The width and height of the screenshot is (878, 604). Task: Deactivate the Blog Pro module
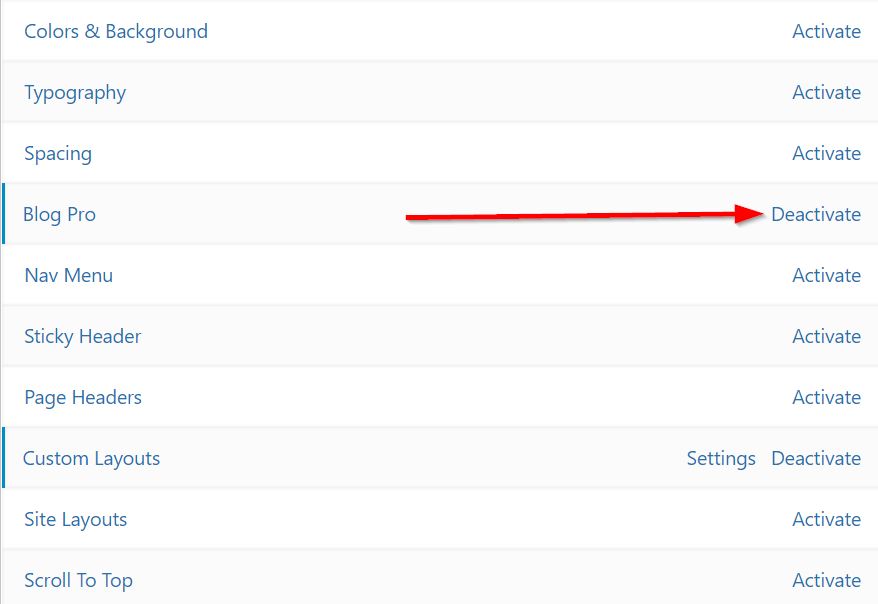click(x=816, y=214)
